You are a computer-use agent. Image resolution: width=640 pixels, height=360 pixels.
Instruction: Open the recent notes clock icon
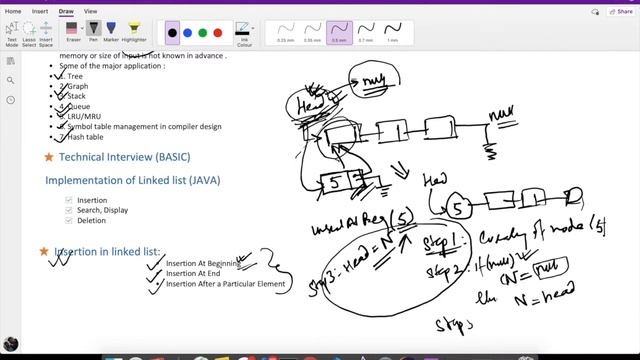pyautogui.click(x=11, y=100)
